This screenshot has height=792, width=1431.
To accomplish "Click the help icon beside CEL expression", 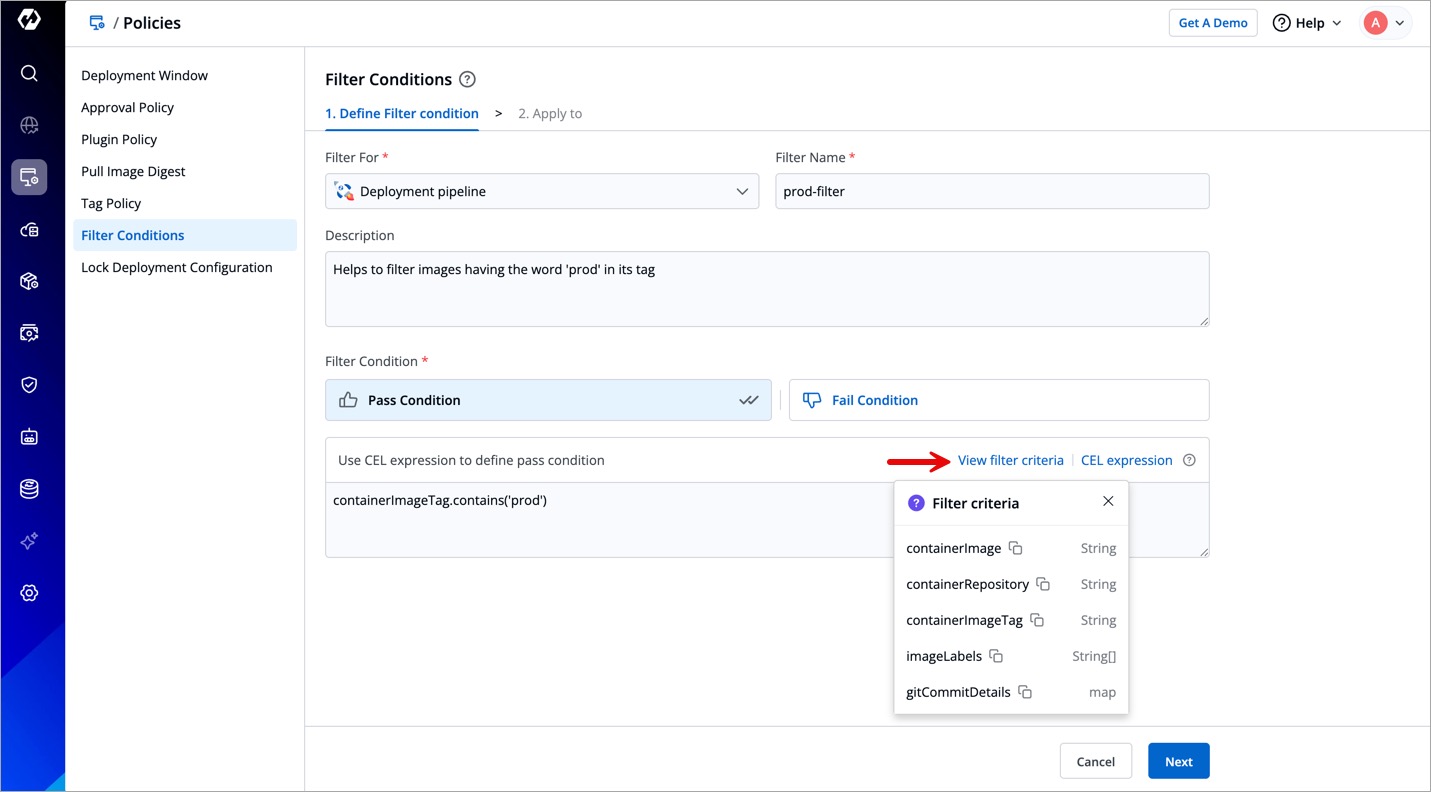I will pyautogui.click(x=1189, y=460).
